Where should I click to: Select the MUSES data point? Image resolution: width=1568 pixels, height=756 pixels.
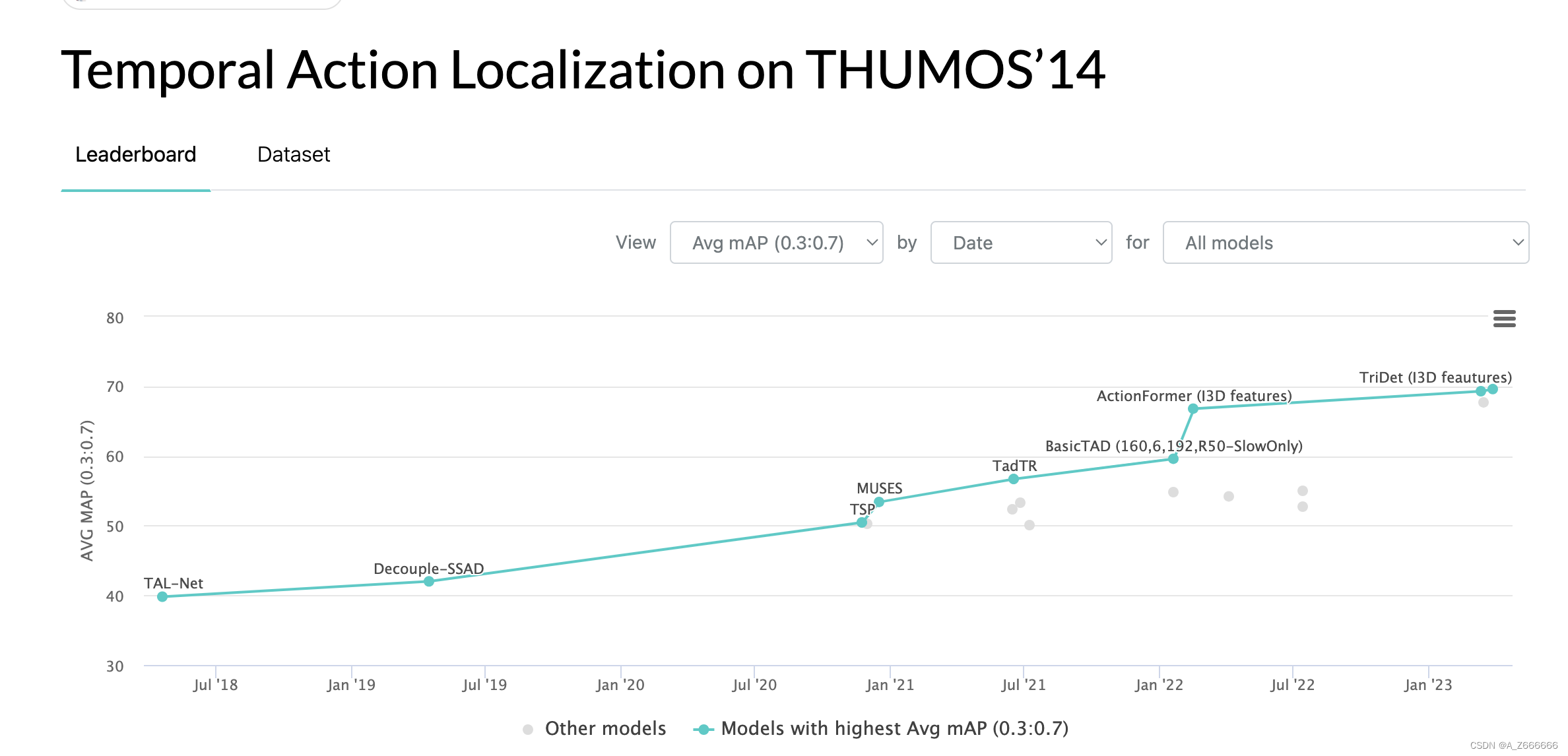coord(879,502)
